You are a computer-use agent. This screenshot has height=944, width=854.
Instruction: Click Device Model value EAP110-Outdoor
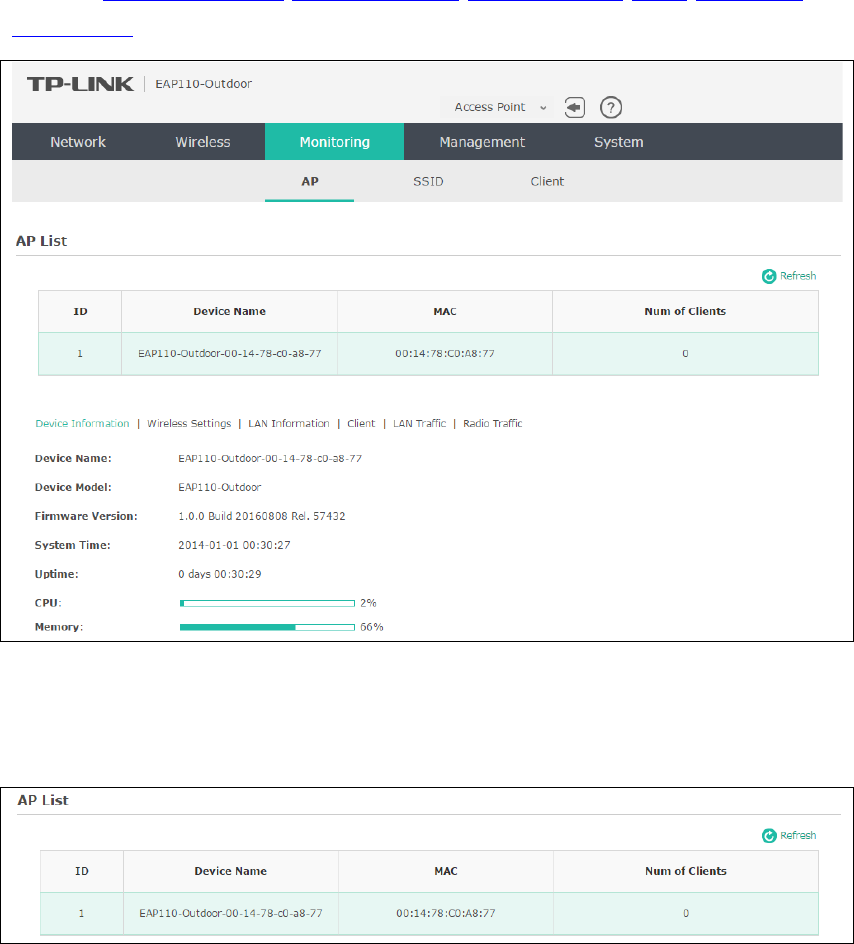[220, 487]
